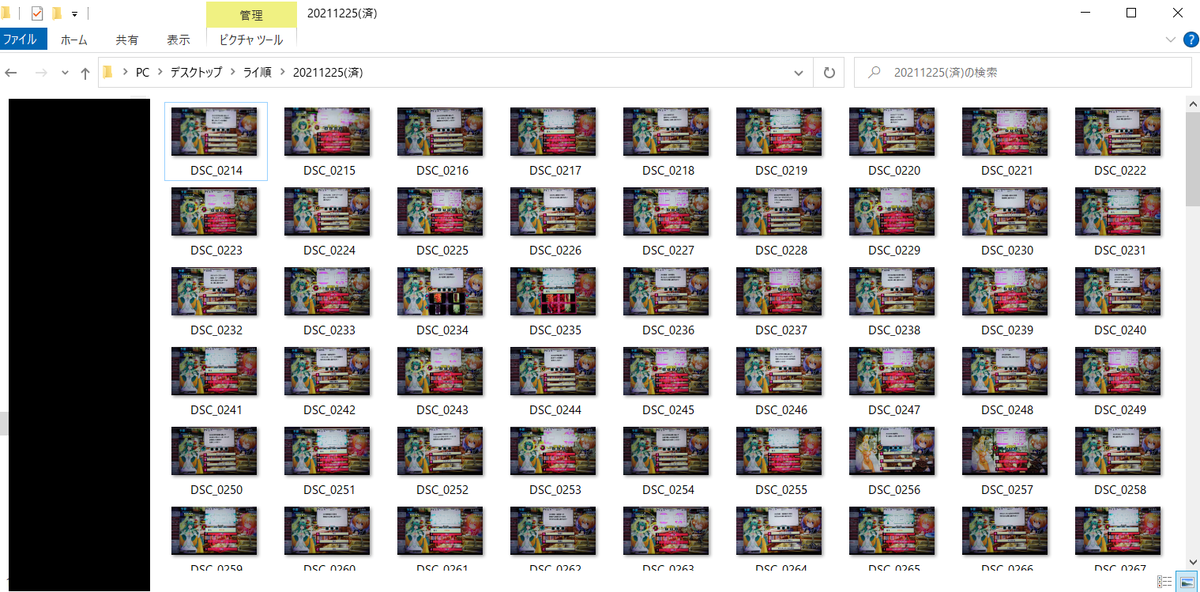Click the folder icon in address bar

pyautogui.click(x=108, y=73)
